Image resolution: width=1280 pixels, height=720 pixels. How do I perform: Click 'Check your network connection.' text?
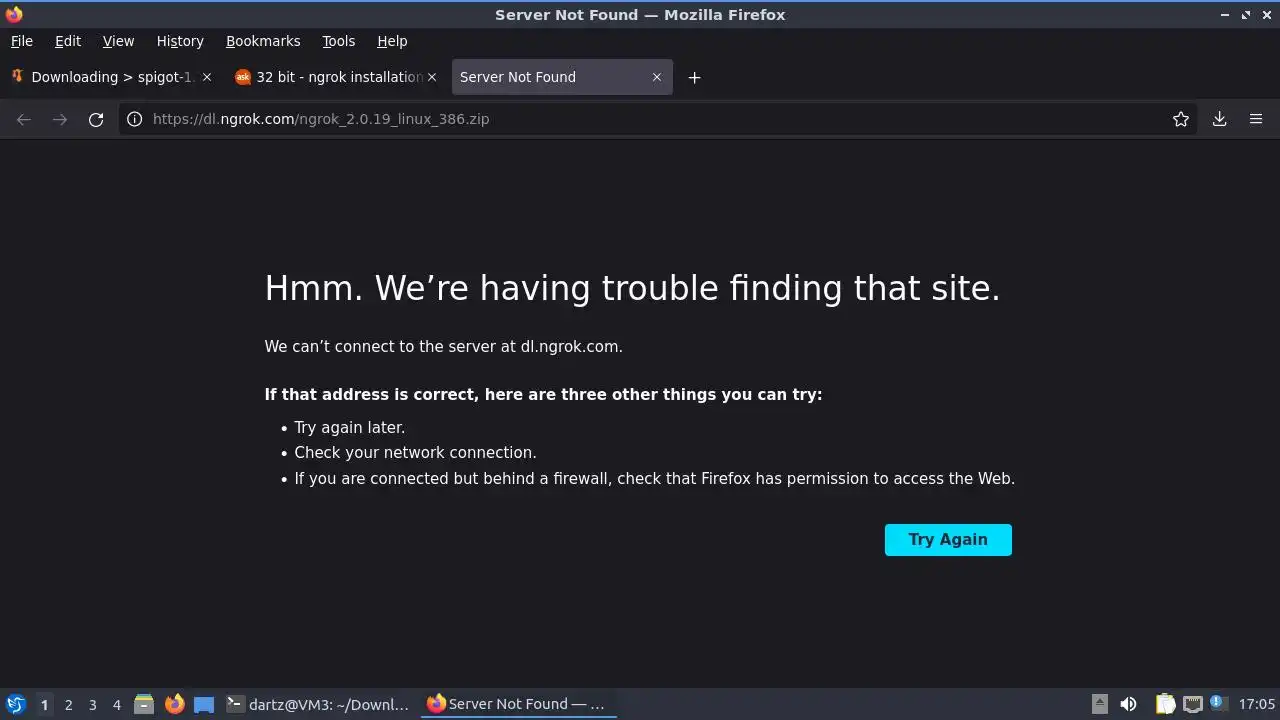pyautogui.click(x=415, y=452)
